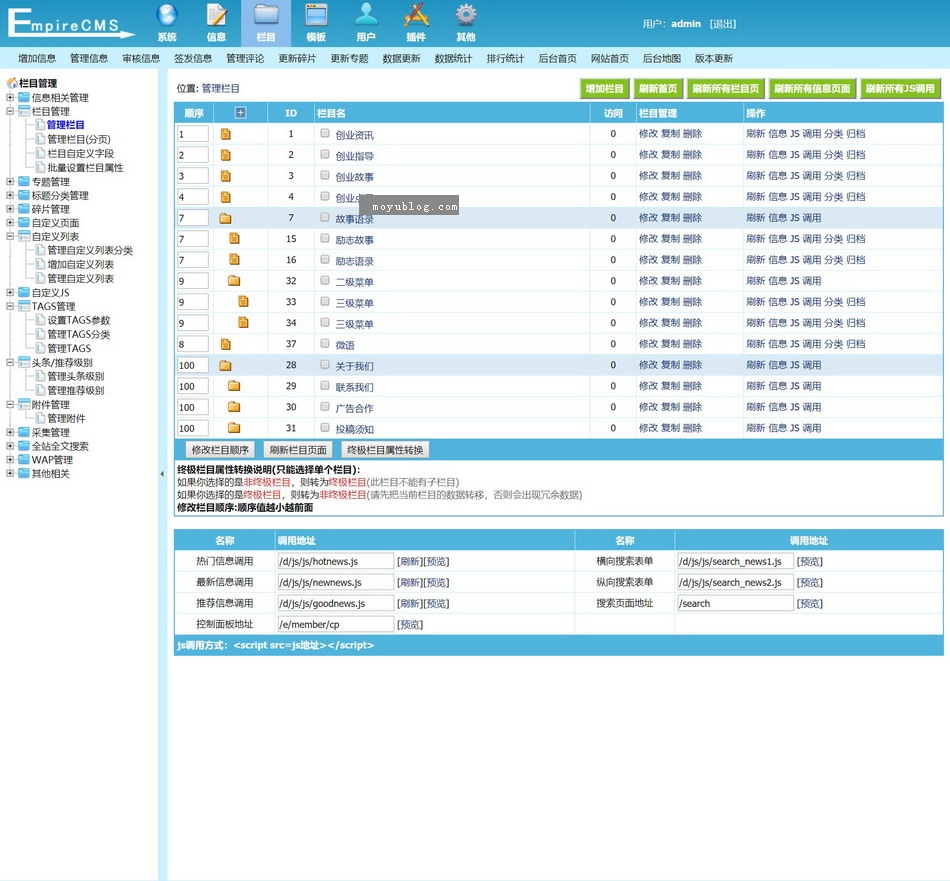
Task: Collapse the TAGS管理 tree node
Action: [x=10, y=306]
